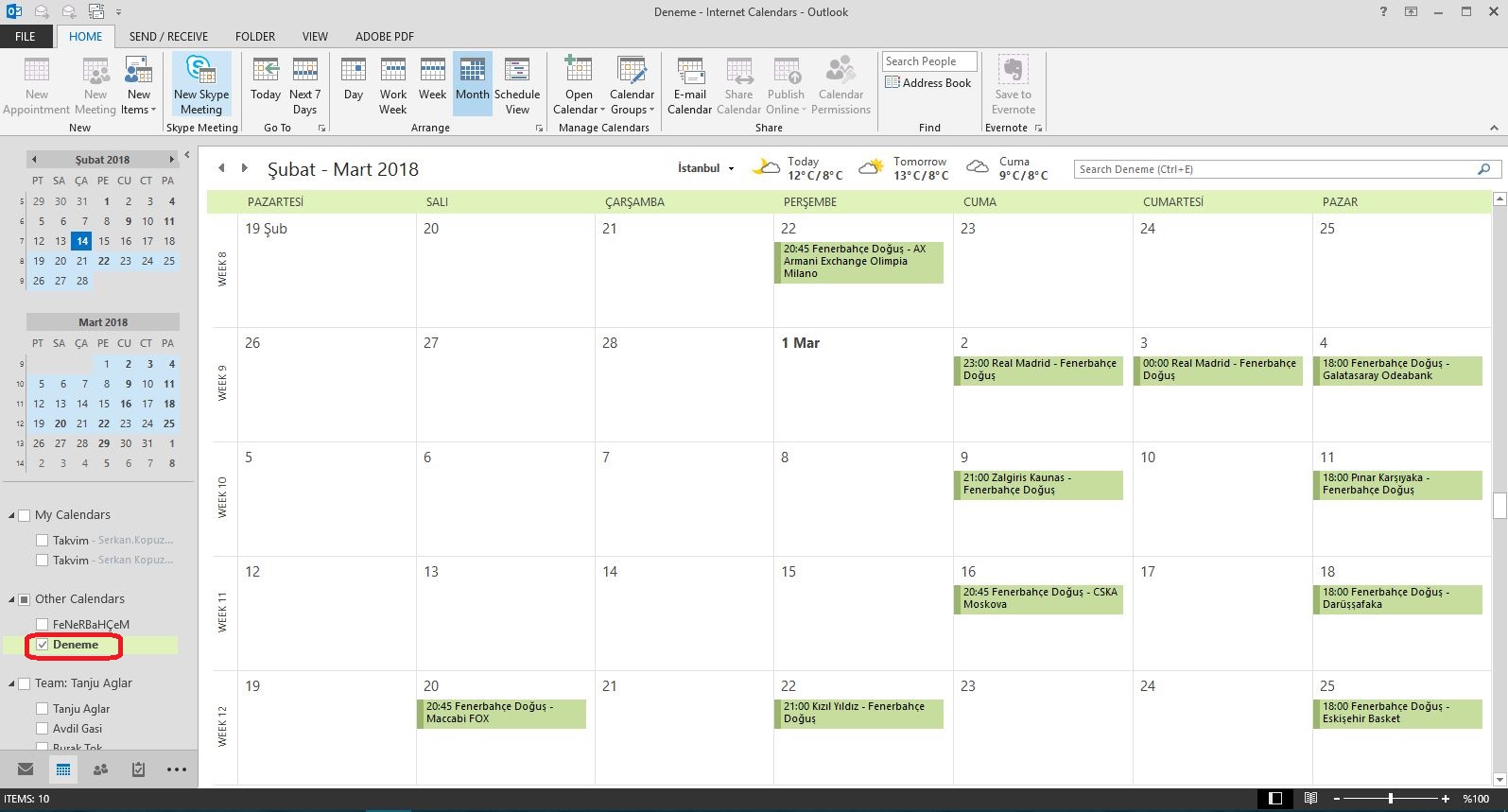Open the Address Book
Viewport: 1508px width, 812px height.
click(928, 83)
